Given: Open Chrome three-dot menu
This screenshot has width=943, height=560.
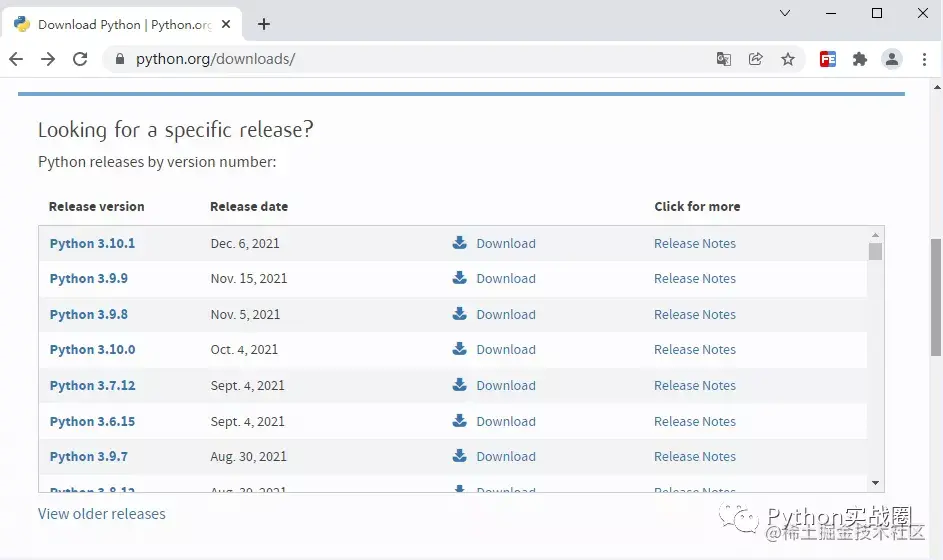Looking at the screenshot, I should pyautogui.click(x=924, y=59).
